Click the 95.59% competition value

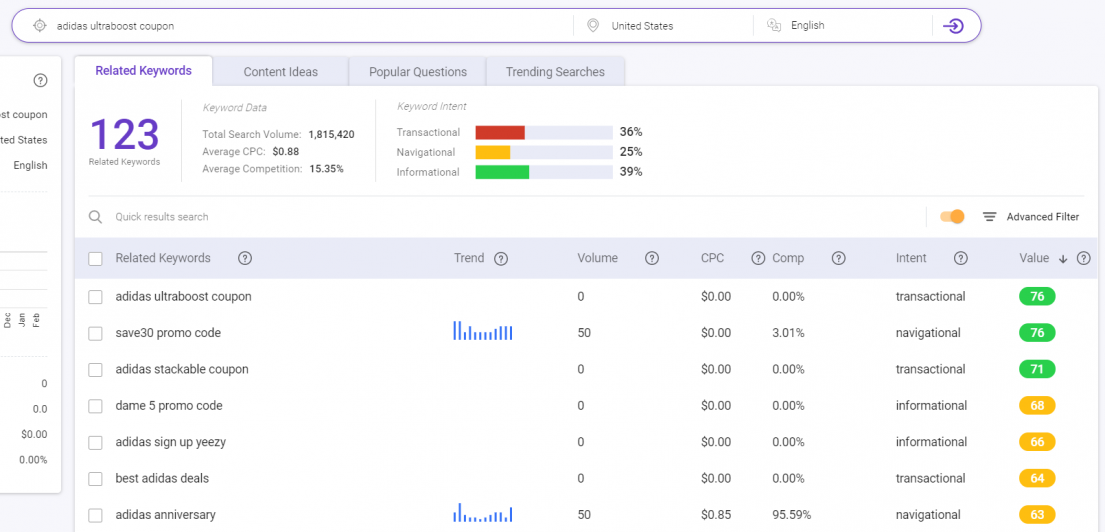coord(792,516)
